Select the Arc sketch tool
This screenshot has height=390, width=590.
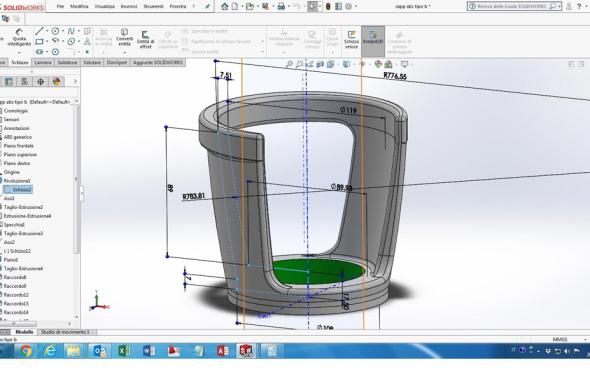pos(55,41)
